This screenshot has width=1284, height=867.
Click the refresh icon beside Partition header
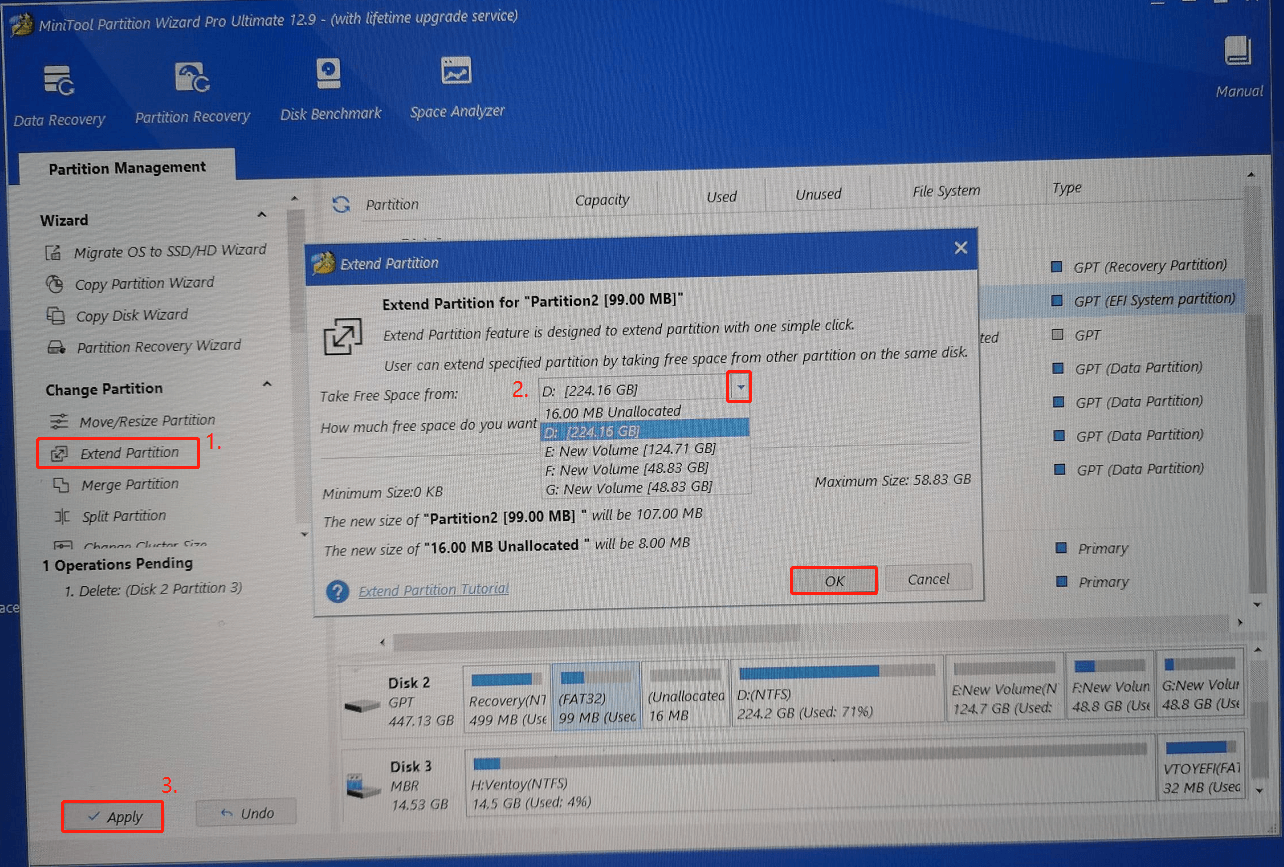point(341,204)
